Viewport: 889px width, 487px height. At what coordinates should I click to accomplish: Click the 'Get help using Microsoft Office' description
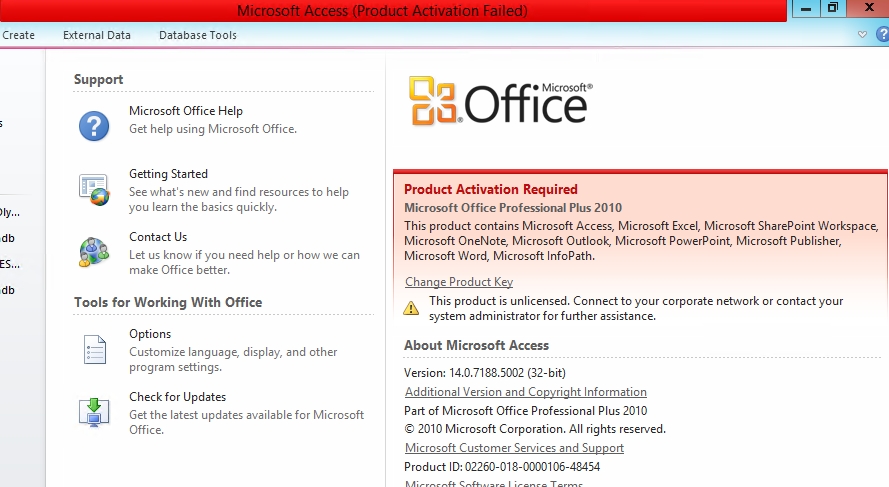[x=213, y=129]
